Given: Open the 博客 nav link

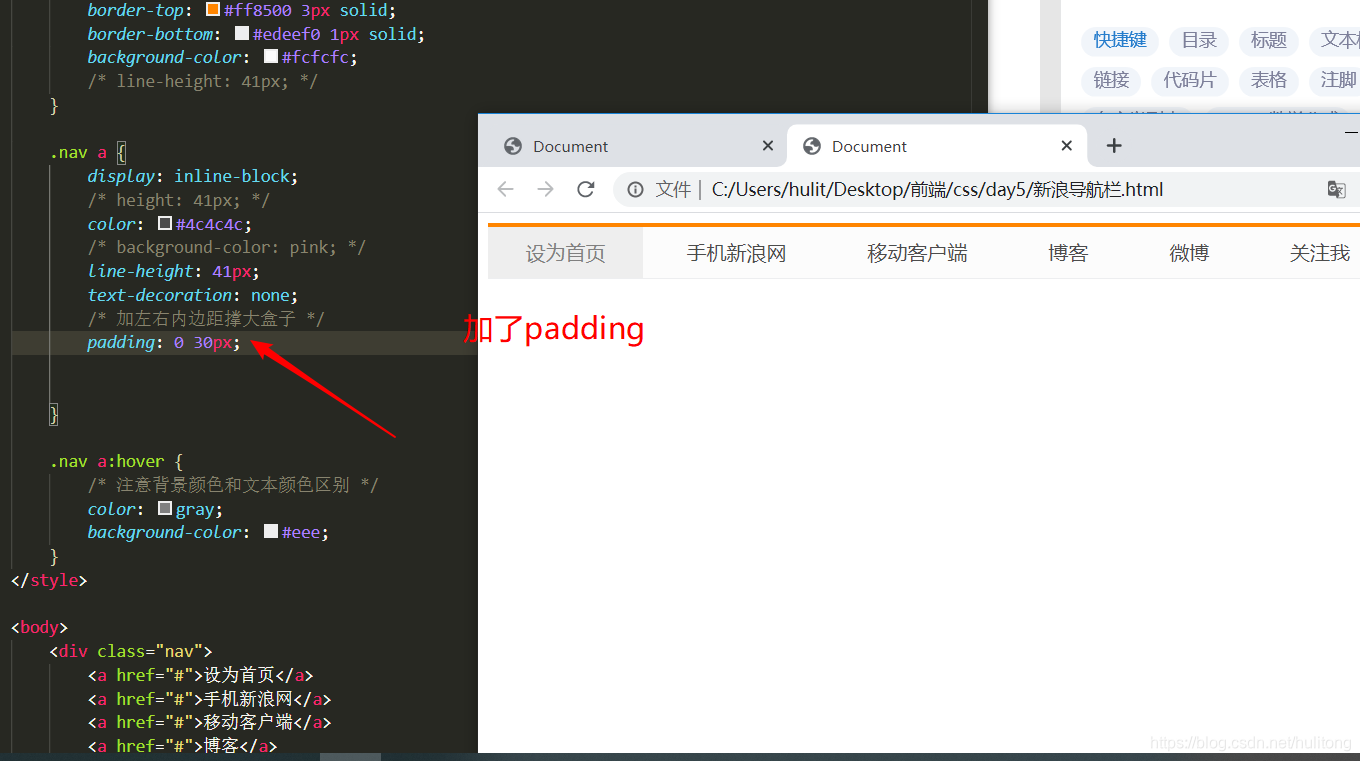Looking at the screenshot, I should pyautogui.click(x=1068, y=253).
